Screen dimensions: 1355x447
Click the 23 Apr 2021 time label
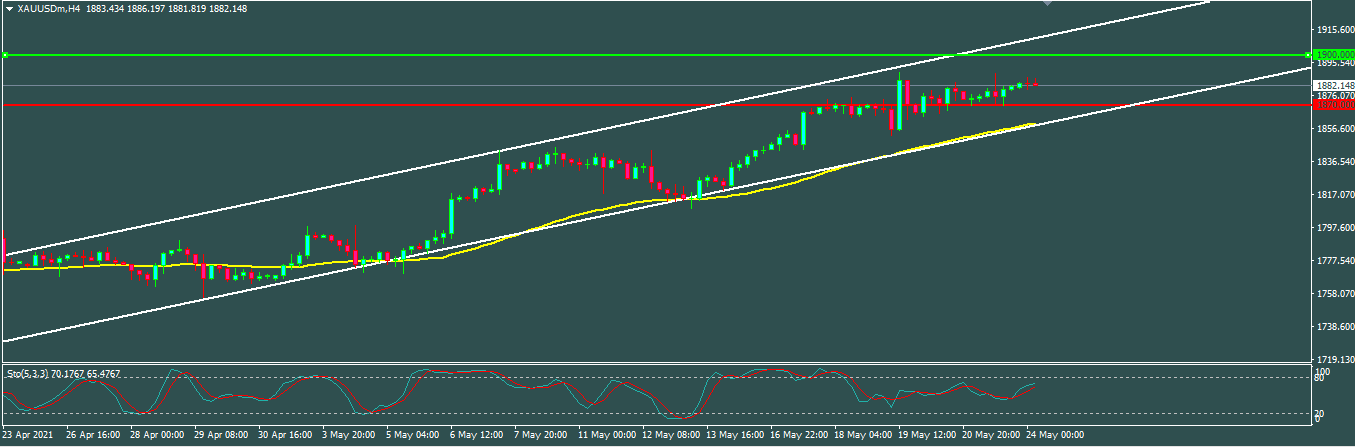(x=29, y=436)
